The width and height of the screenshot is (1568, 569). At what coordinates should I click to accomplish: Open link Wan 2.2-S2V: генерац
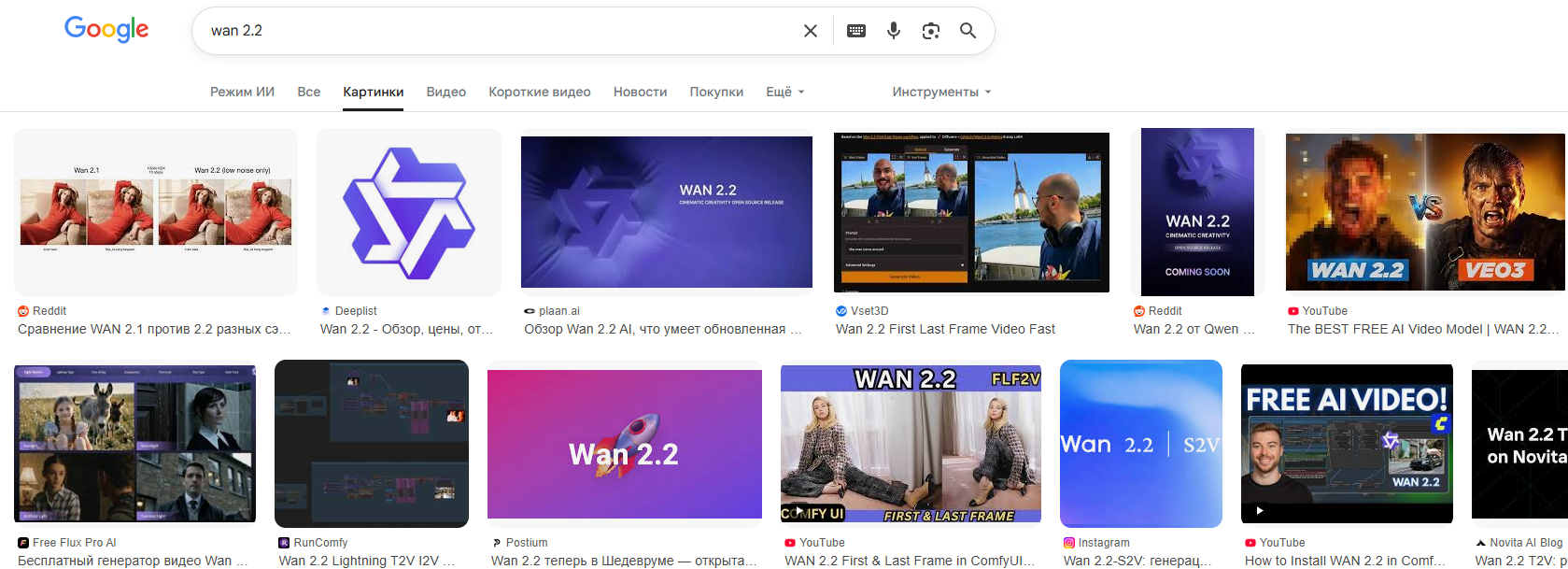pos(1138,561)
